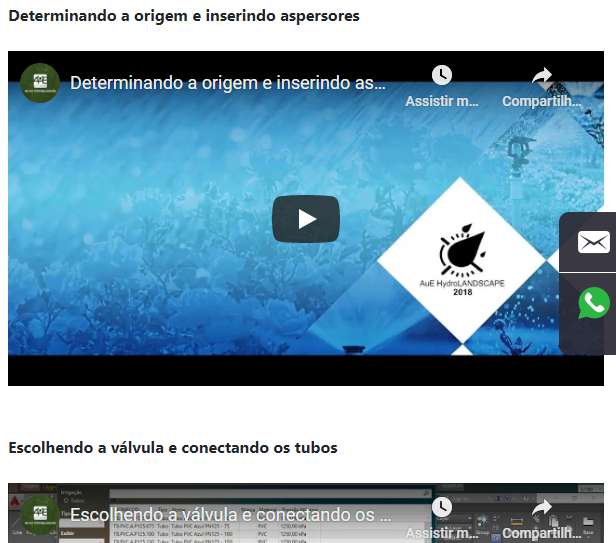Screen dimensions: 616x543
Task: Click the 'Compartilh...' label on second video
Action: coord(541,533)
